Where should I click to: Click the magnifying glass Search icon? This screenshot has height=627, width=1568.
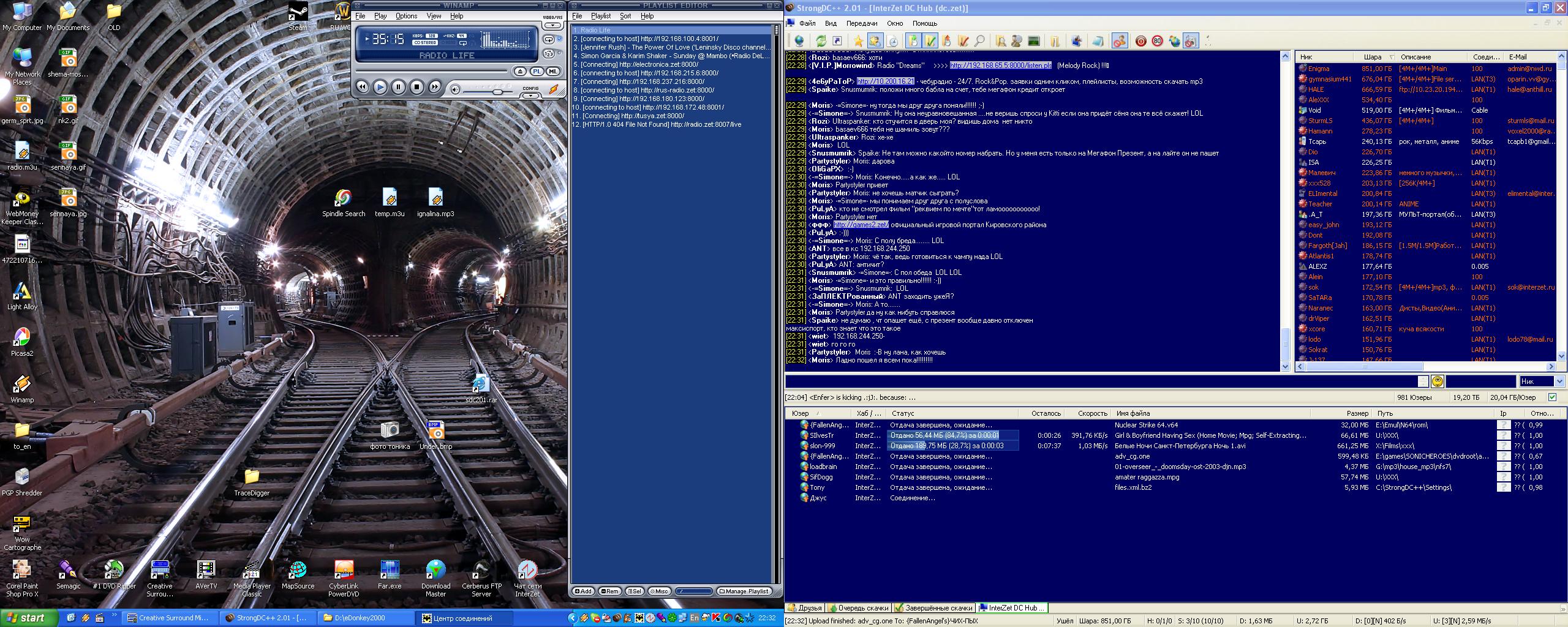979,41
